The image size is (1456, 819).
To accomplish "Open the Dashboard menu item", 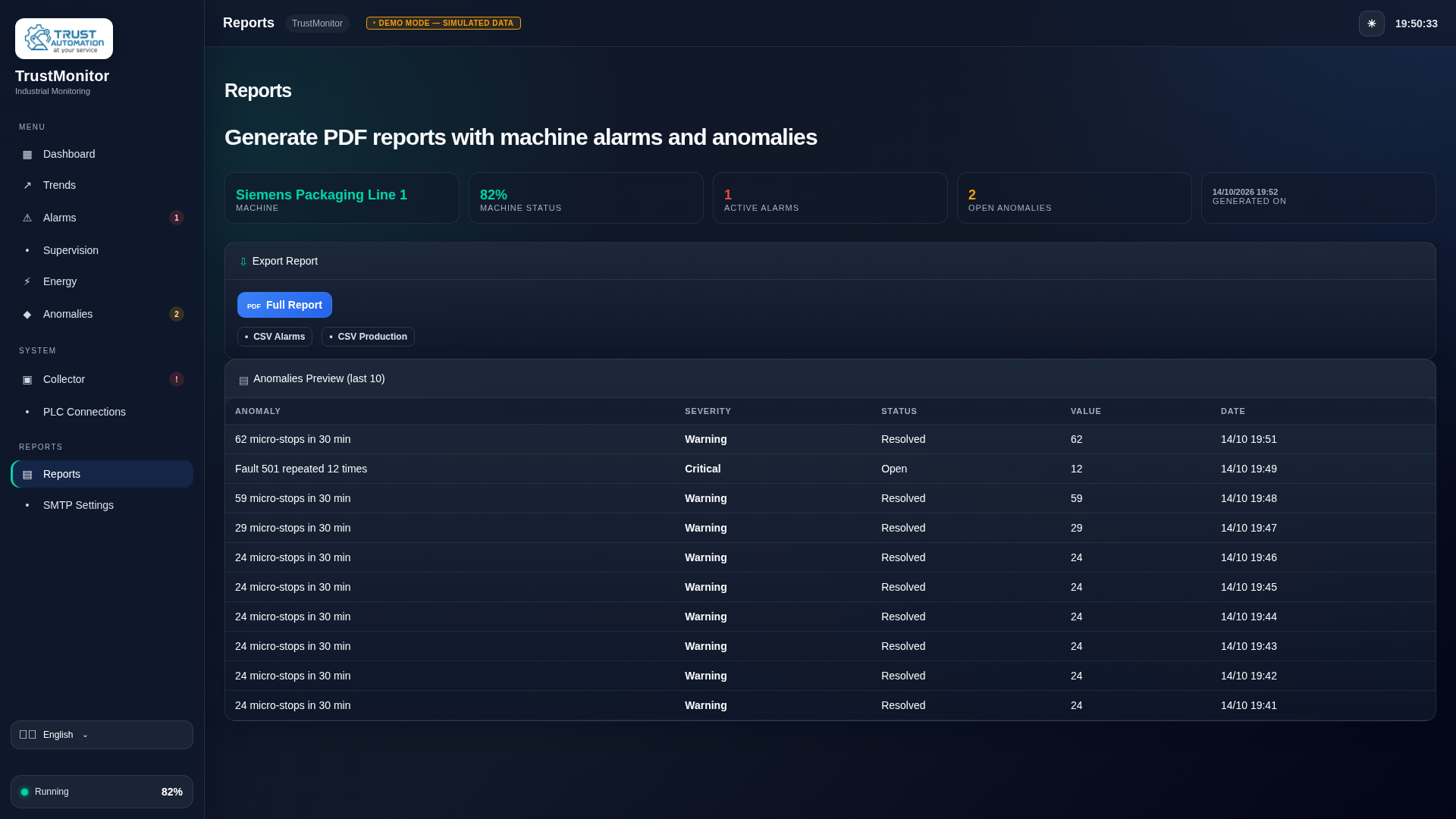I will 102,154.
